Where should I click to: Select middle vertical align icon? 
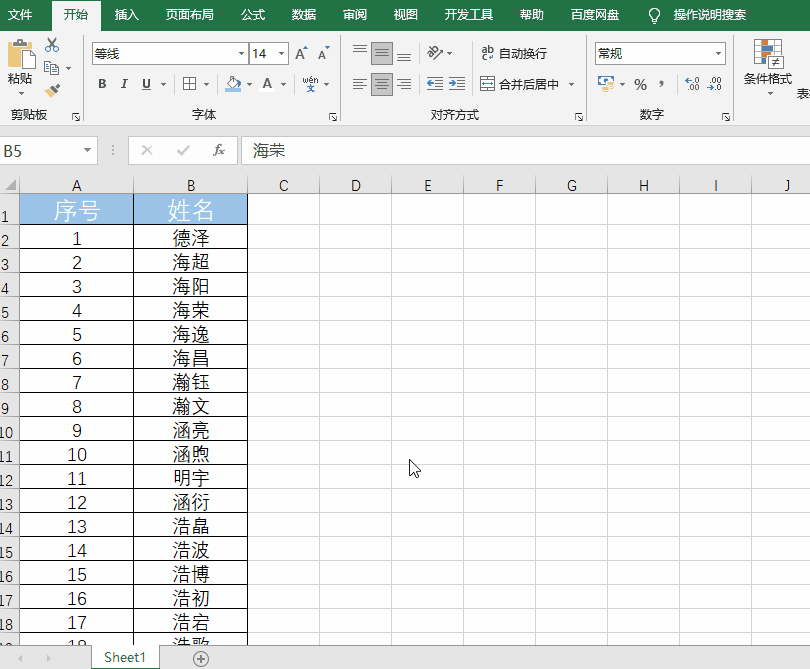coord(382,53)
